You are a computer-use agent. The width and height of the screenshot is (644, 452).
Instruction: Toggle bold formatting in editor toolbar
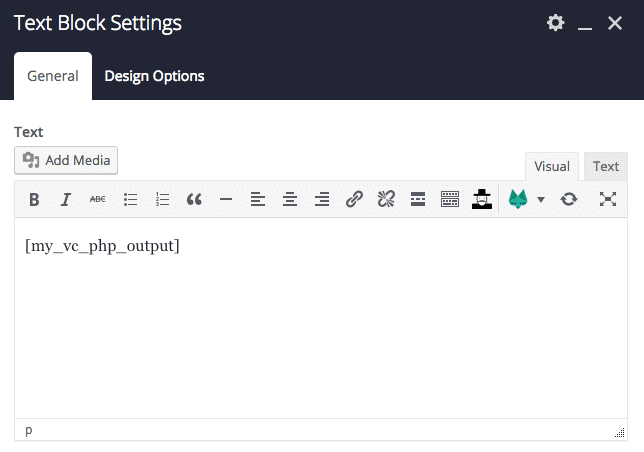pyautogui.click(x=34, y=200)
